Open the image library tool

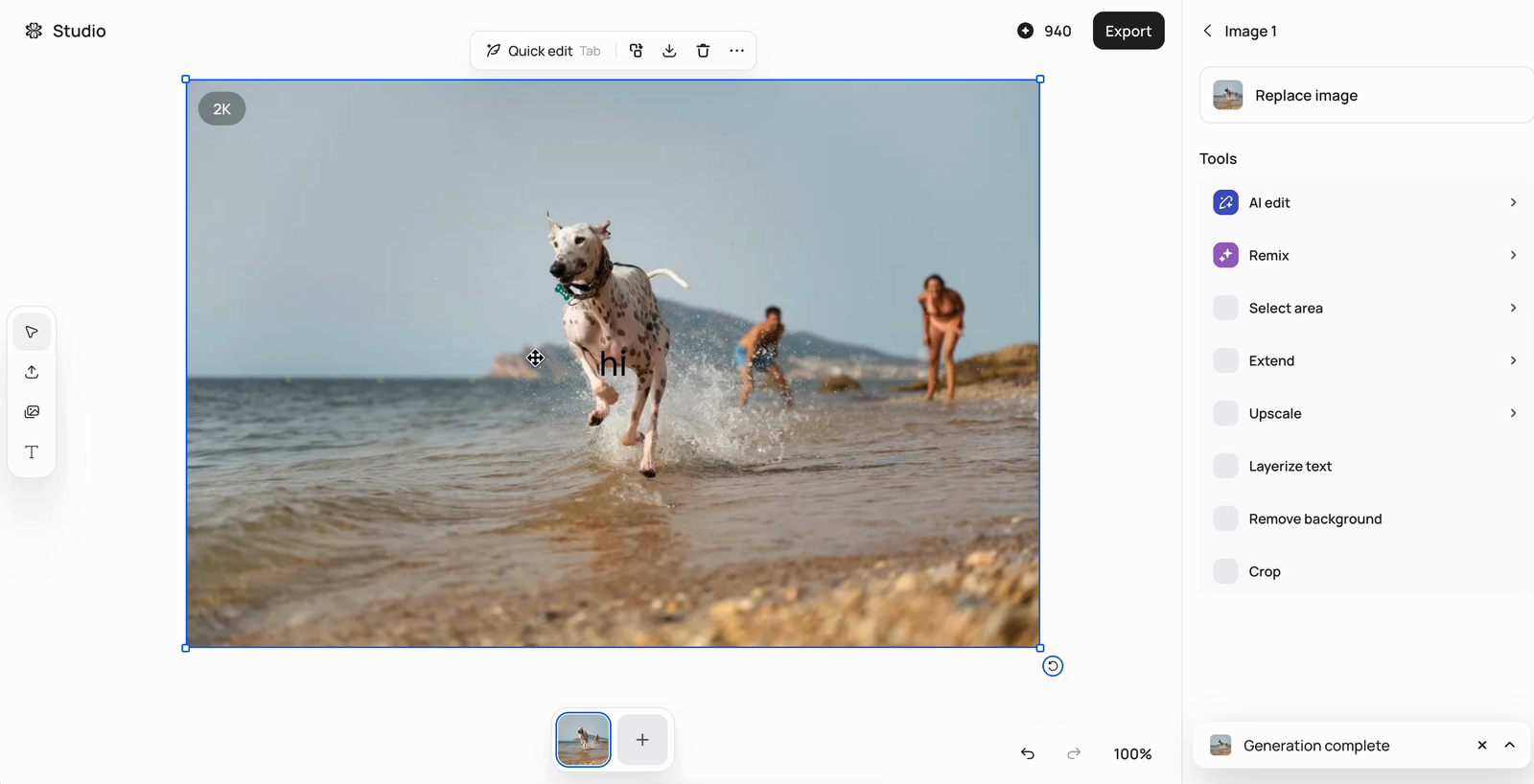[x=32, y=412]
